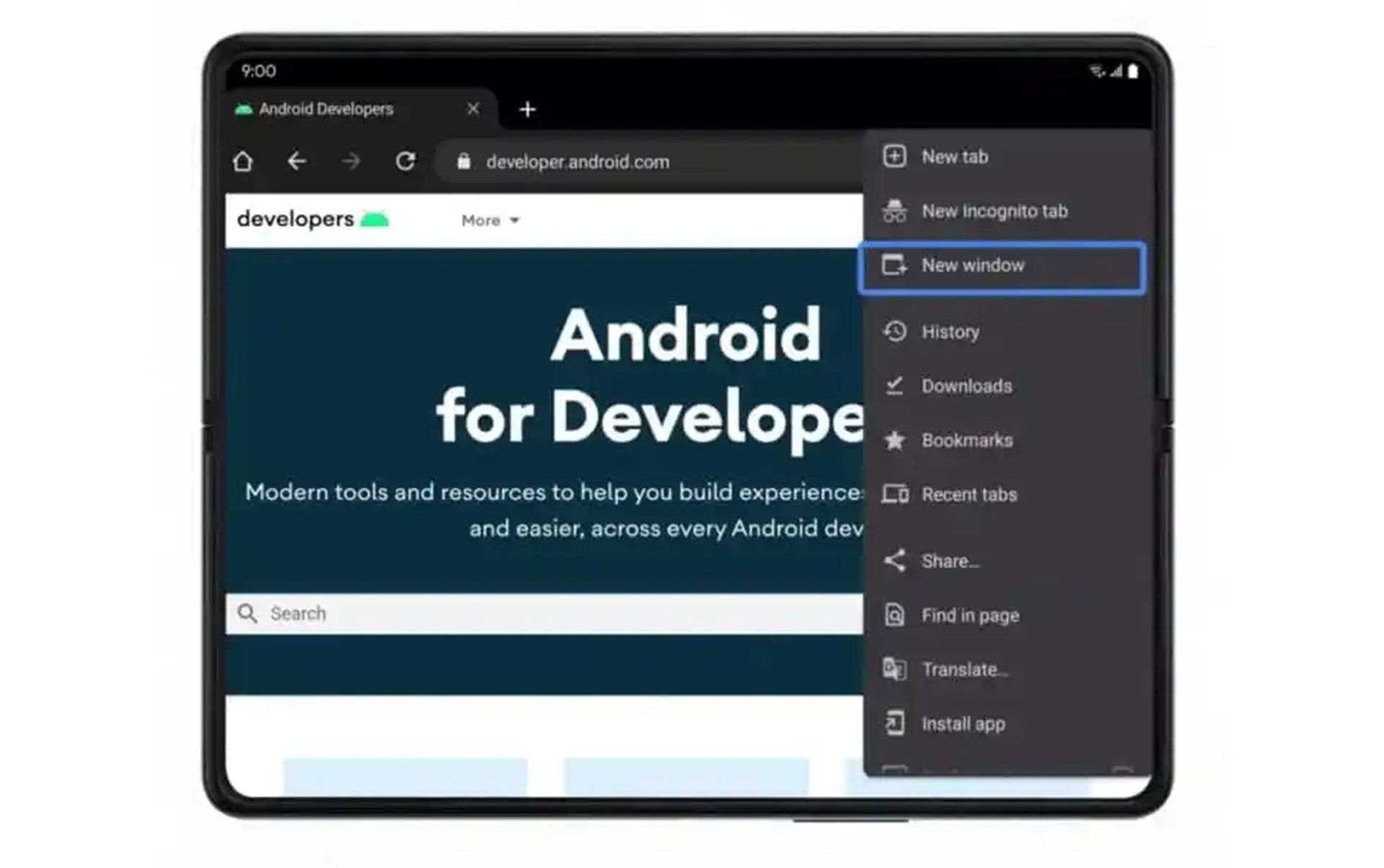The height and width of the screenshot is (868, 1384).
Task: Click the Share icon
Action: (895, 560)
